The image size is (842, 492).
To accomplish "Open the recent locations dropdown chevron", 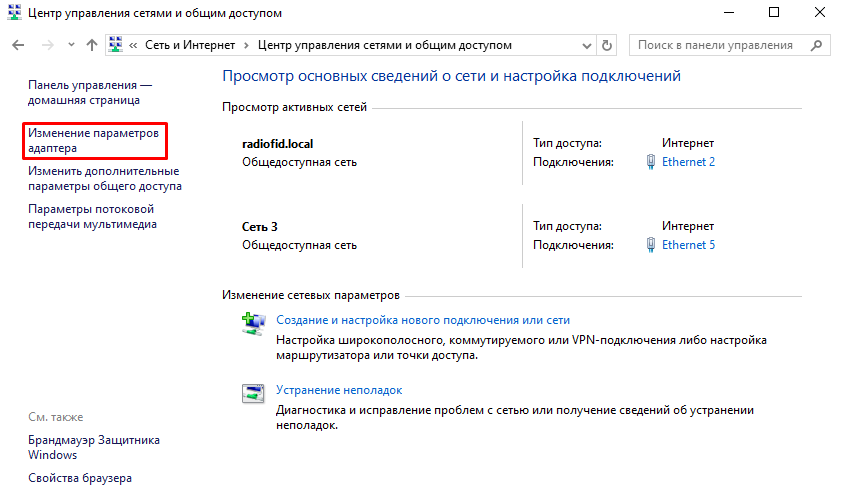I will pos(70,46).
